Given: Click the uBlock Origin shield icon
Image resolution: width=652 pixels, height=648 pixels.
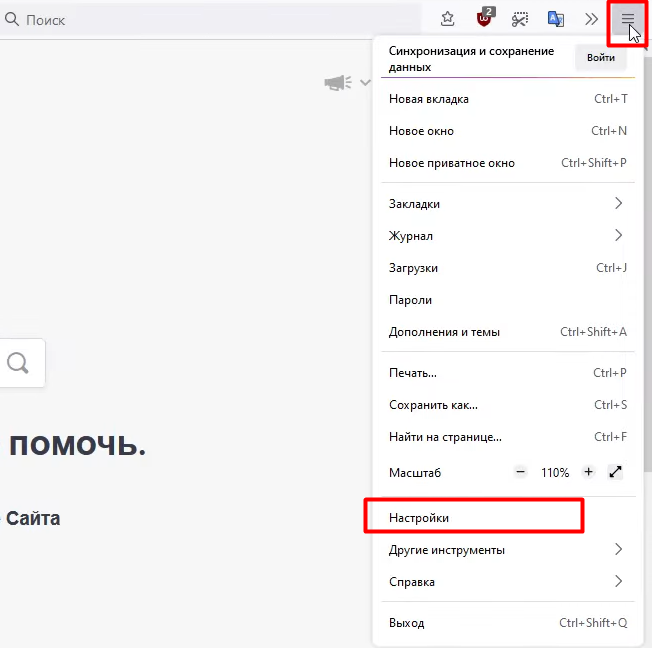Looking at the screenshot, I should [x=484, y=18].
